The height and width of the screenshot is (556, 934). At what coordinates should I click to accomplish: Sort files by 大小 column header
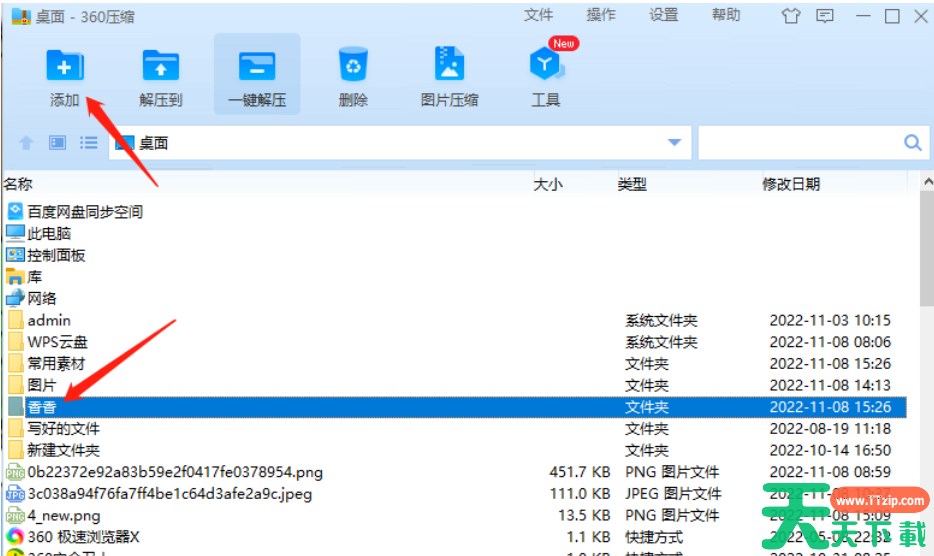click(x=548, y=184)
